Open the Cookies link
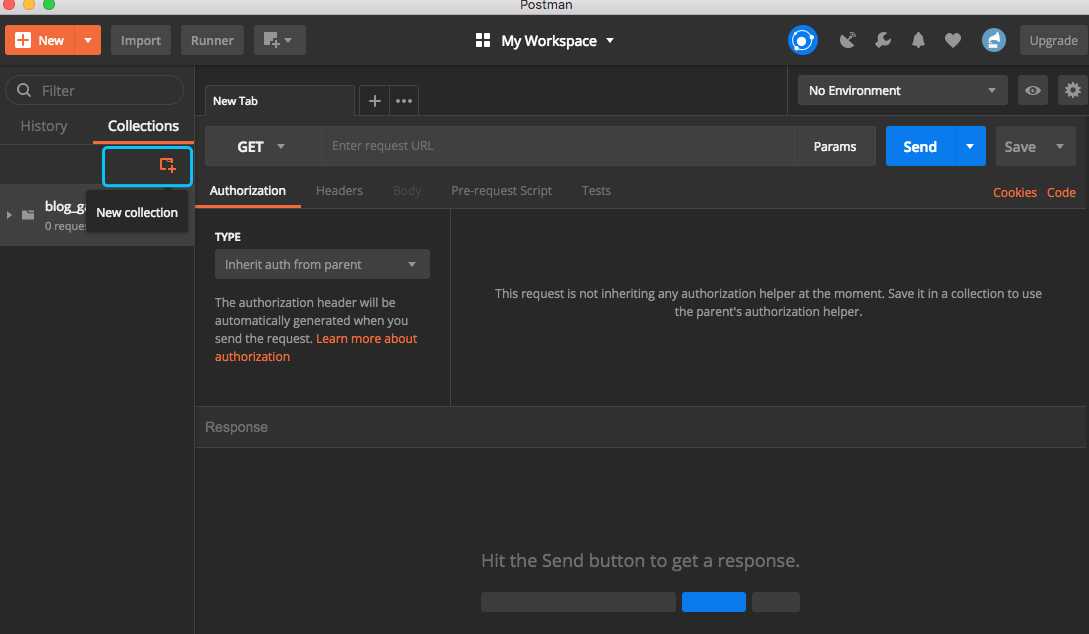This screenshot has height=634, width=1089. tap(1015, 192)
